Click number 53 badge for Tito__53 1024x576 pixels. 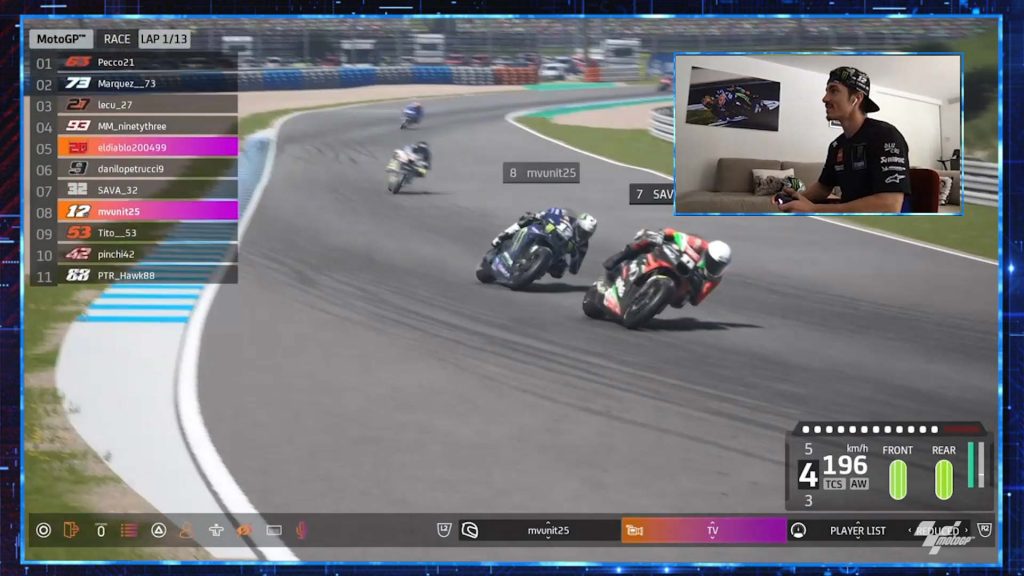pos(78,232)
